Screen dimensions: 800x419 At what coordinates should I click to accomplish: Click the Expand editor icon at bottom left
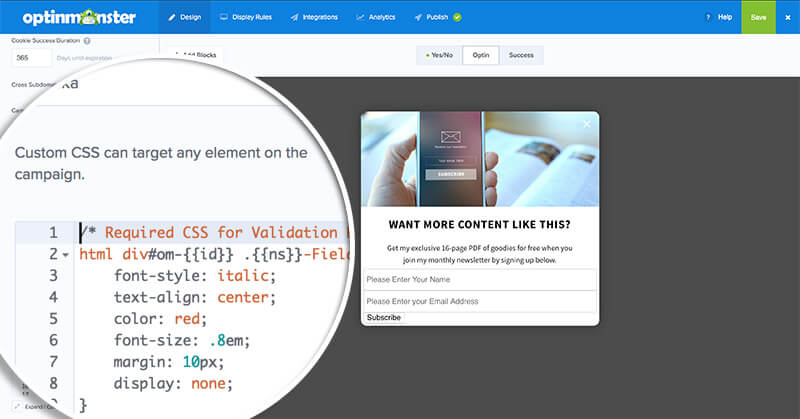pyautogui.click(x=16, y=407)
